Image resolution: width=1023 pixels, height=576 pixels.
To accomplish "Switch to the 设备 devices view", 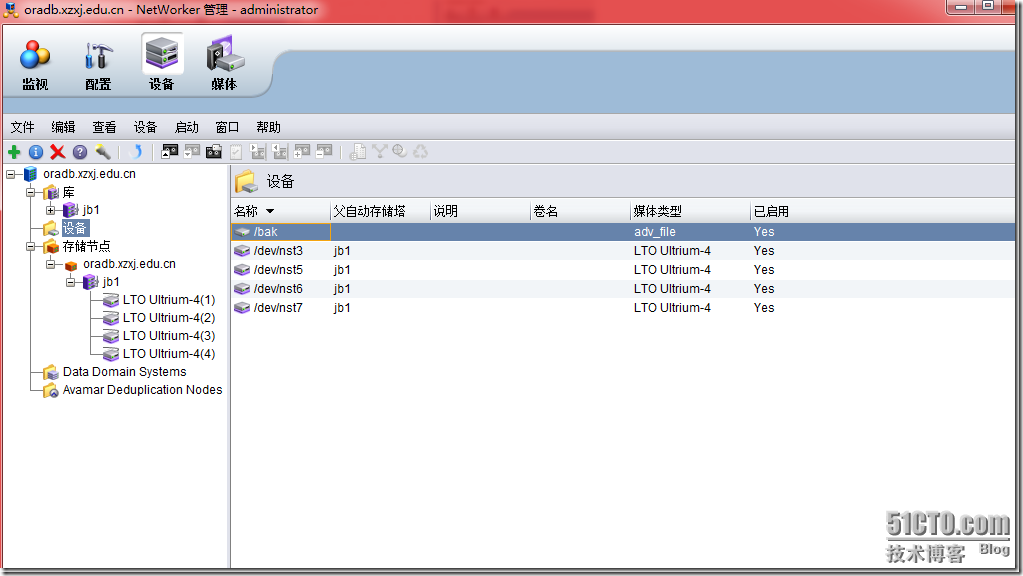I will [162, 65].
